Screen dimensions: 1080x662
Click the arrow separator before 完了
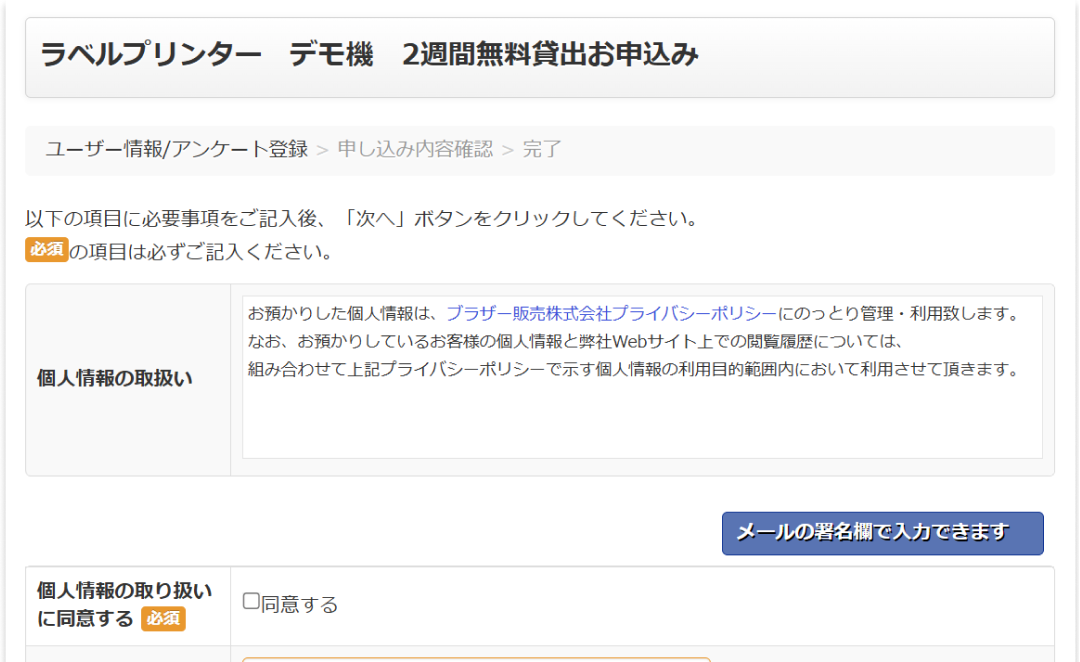coord(508,150)
